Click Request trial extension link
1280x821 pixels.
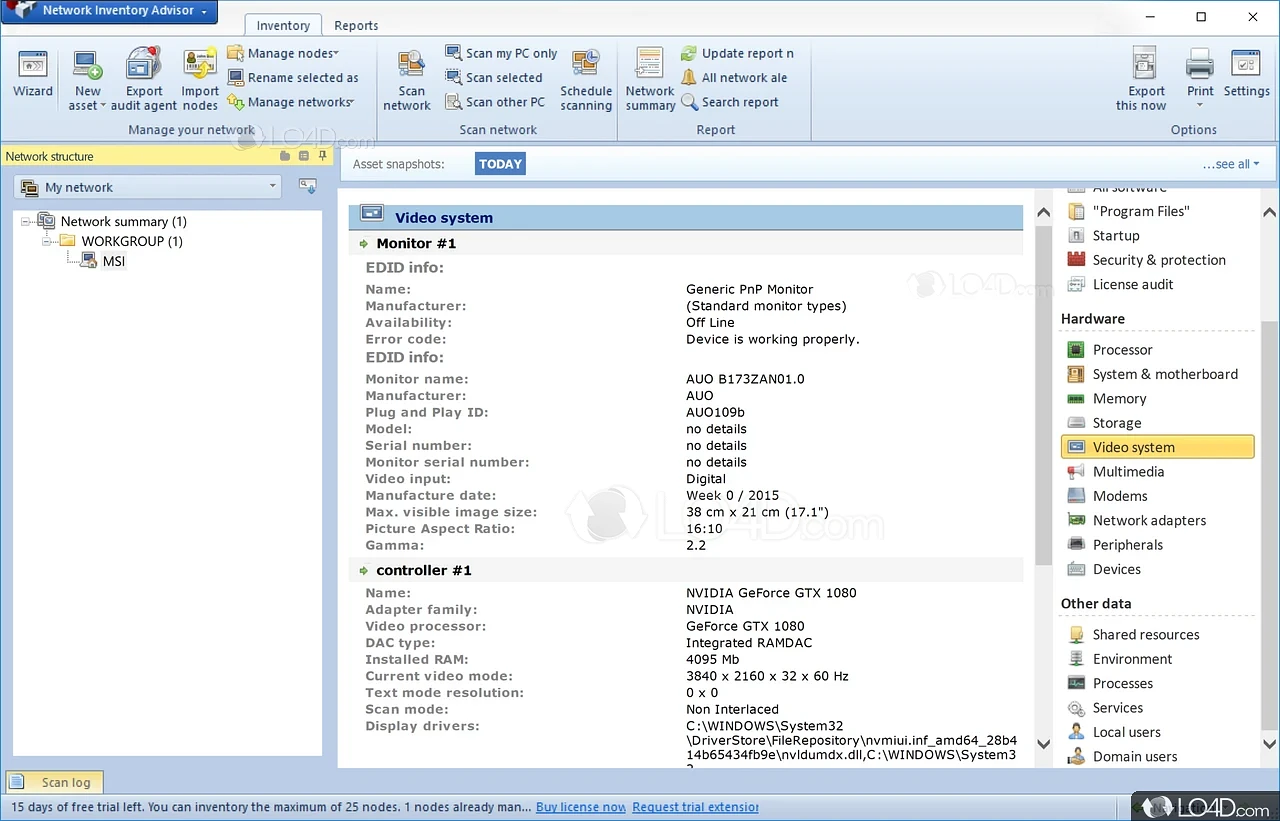coord(695,807)
